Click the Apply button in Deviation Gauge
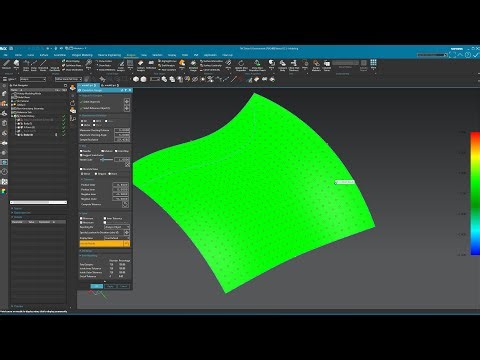480x360 pixels. [110, 286]
